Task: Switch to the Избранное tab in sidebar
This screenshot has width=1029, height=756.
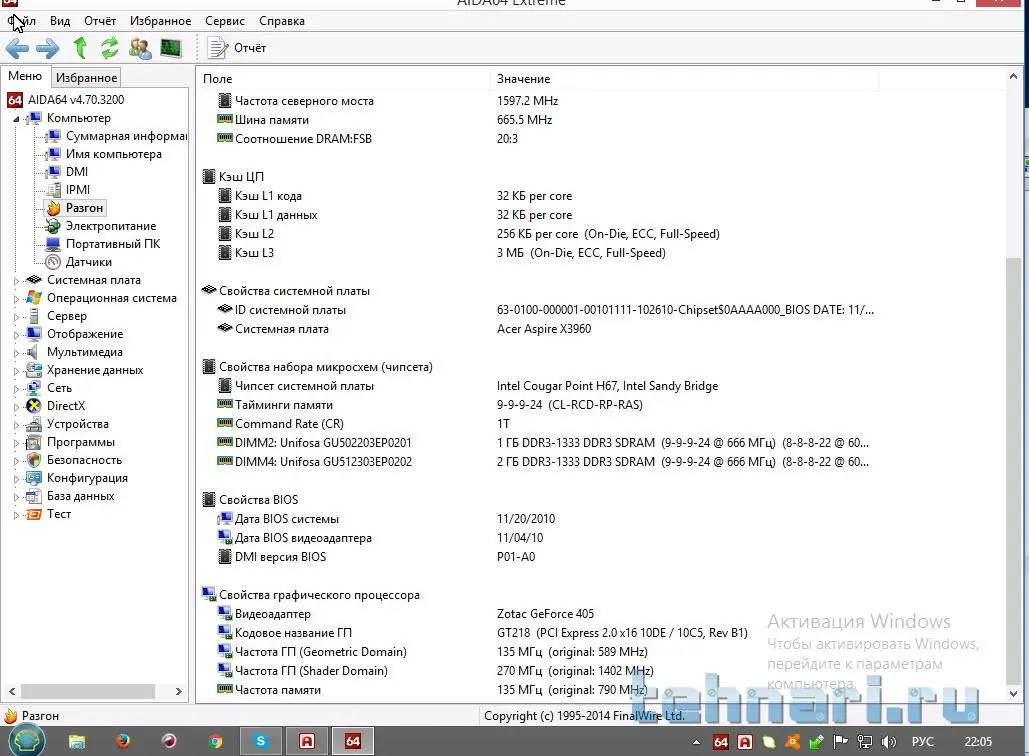Action: tap(86, 78)
